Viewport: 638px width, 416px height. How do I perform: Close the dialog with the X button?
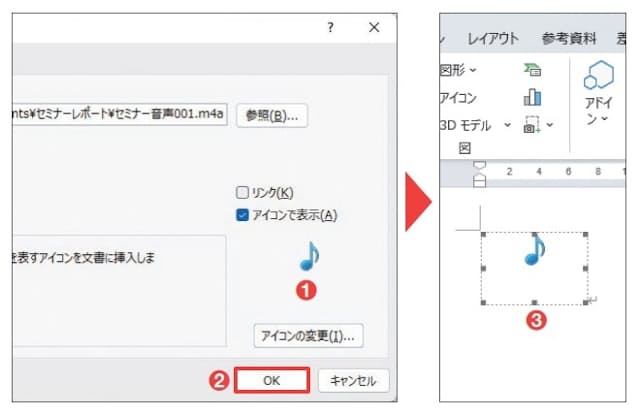pos(374,27)
